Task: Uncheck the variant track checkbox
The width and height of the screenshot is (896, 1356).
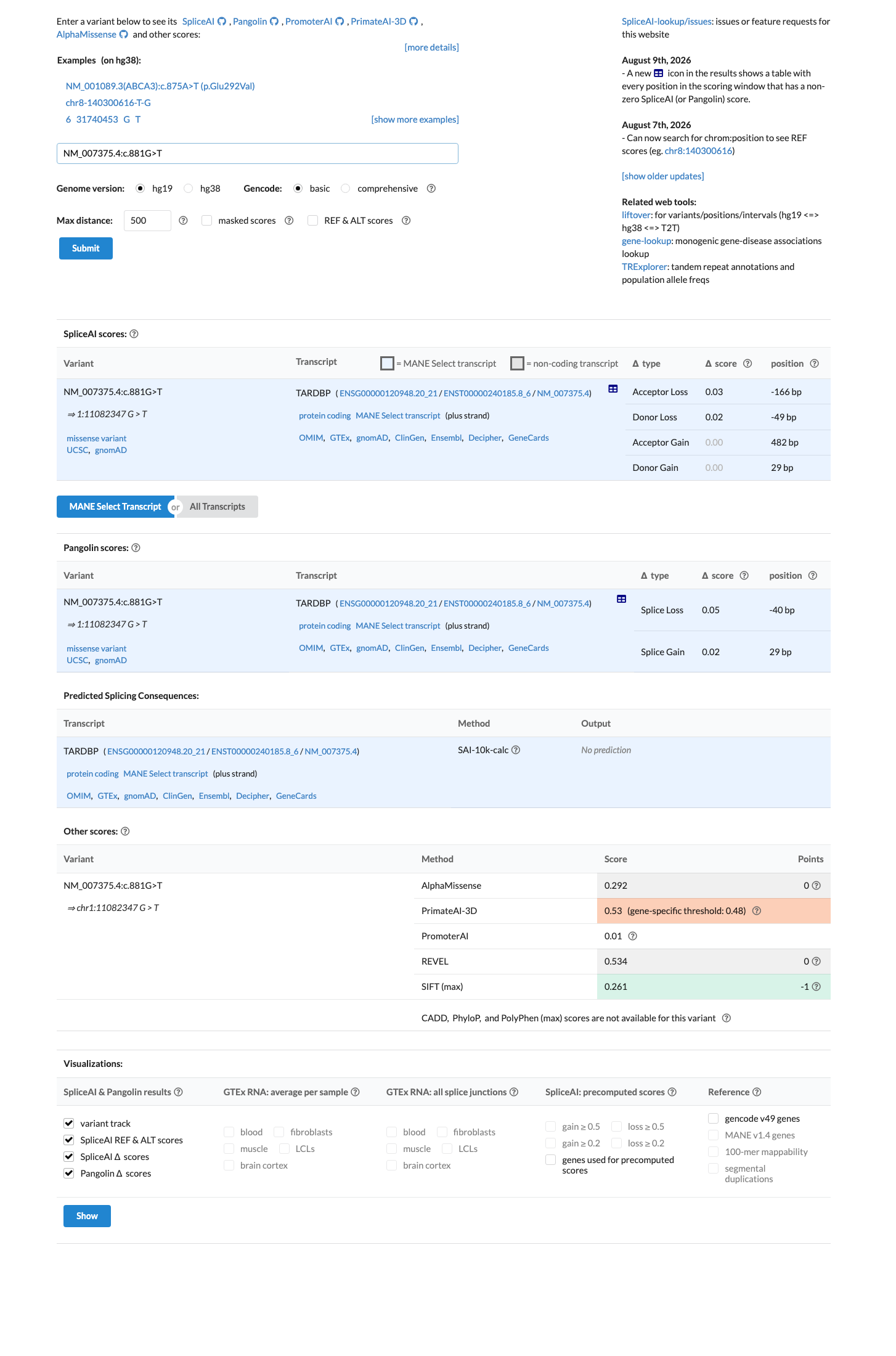Action: [69, 1124]
